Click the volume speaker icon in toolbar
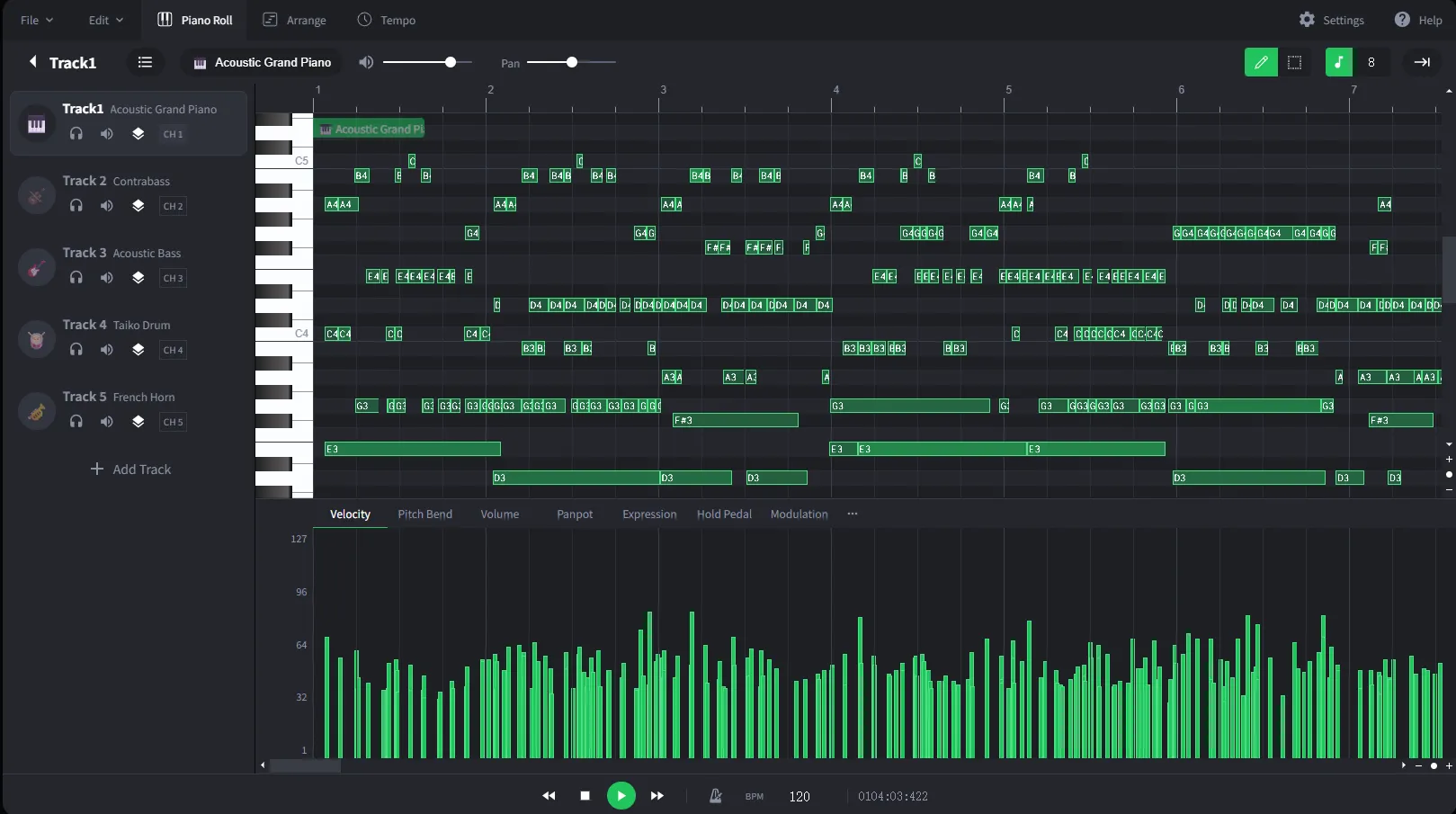 coord(366,62)
